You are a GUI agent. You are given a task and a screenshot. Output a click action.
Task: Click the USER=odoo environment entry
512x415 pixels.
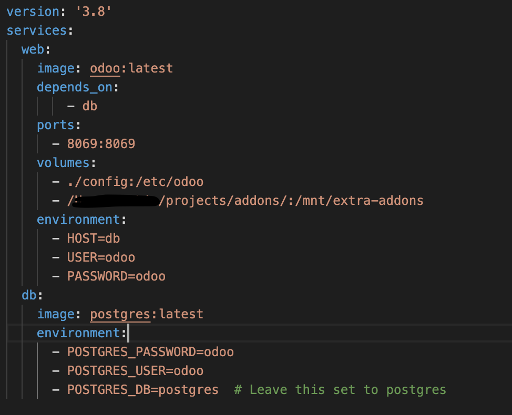tap(101, 257)
